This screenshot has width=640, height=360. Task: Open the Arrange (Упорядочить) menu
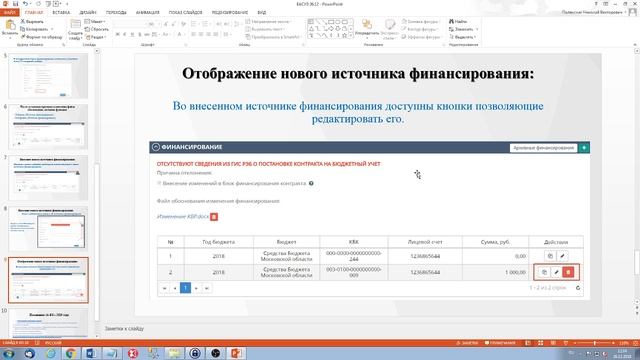367,29
